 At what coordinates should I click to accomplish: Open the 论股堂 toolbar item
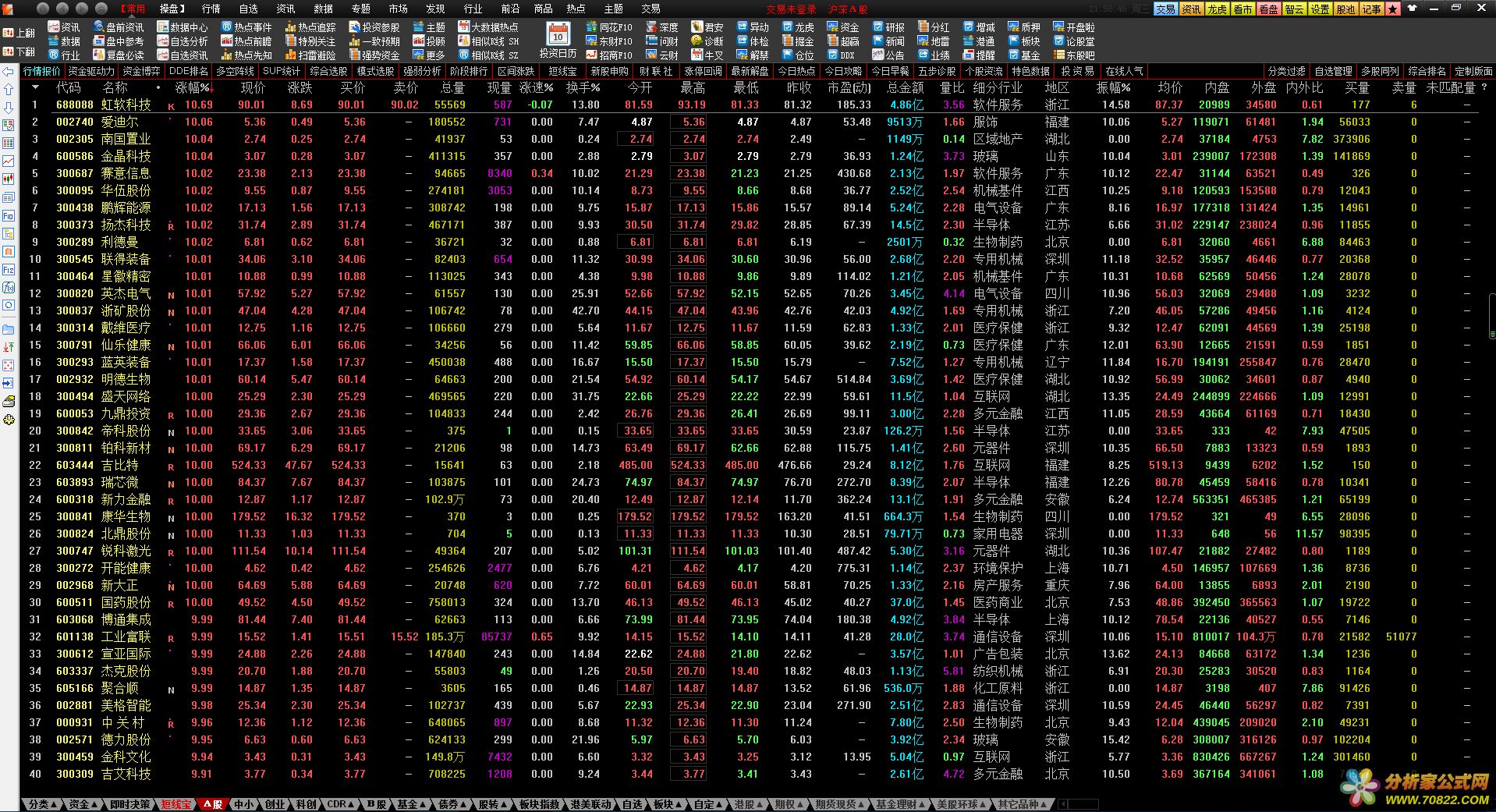(x=1074, y=41)
